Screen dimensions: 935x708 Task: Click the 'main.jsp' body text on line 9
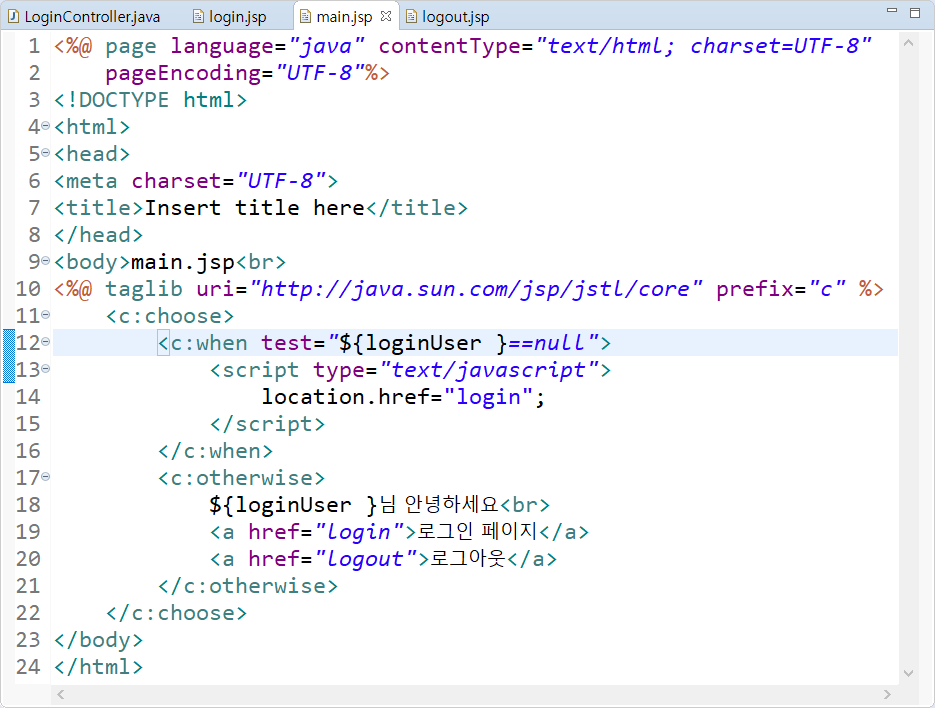pyautogui.click(x=183, y=262)
